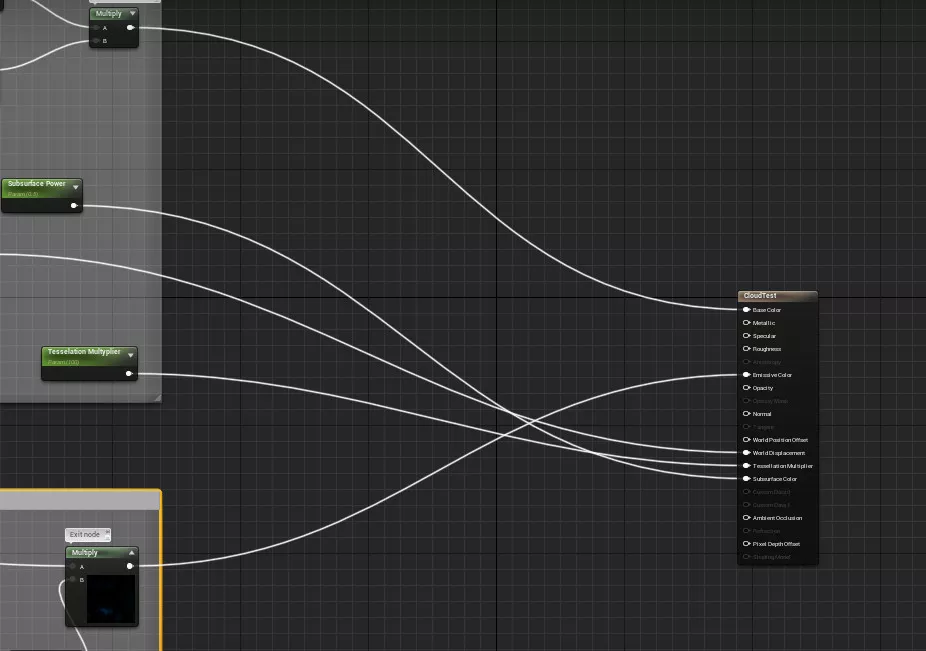Expand the Subsurface Power node preview
Viewport: 926px width, 651px height.
click(x=75, y=186)
